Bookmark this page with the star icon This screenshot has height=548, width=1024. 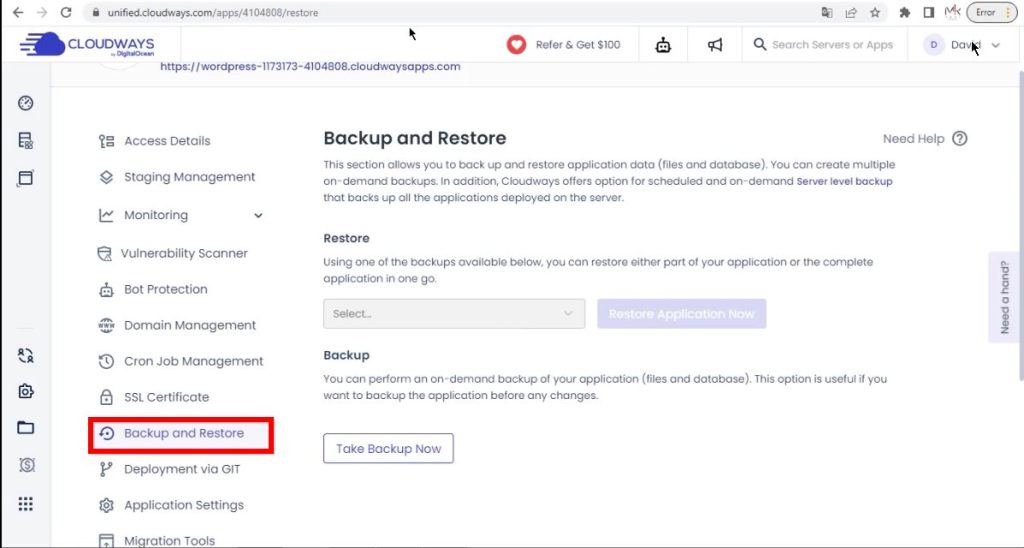(875, 13)
